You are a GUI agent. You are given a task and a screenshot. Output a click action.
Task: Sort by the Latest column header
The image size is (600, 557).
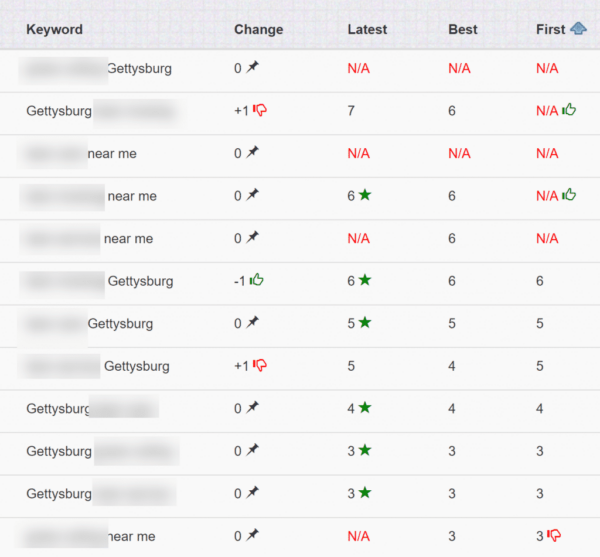(367, 29)
